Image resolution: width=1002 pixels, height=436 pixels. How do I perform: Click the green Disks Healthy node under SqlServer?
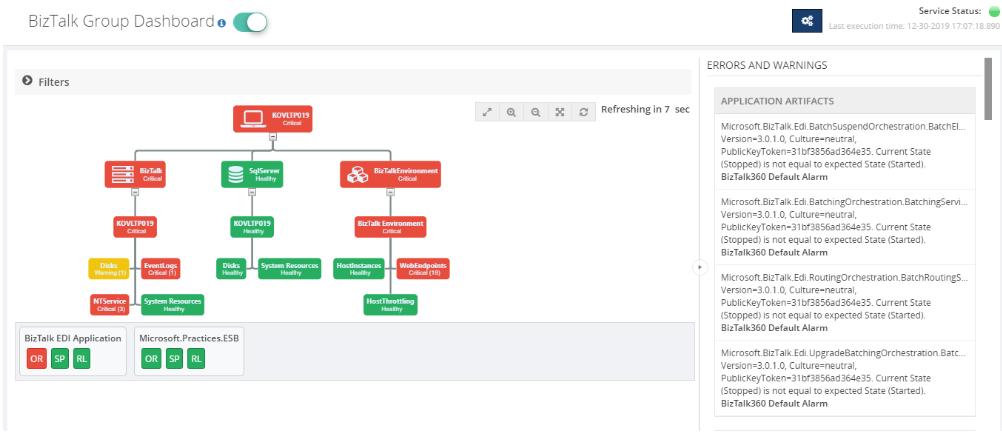tap(231, 269)
